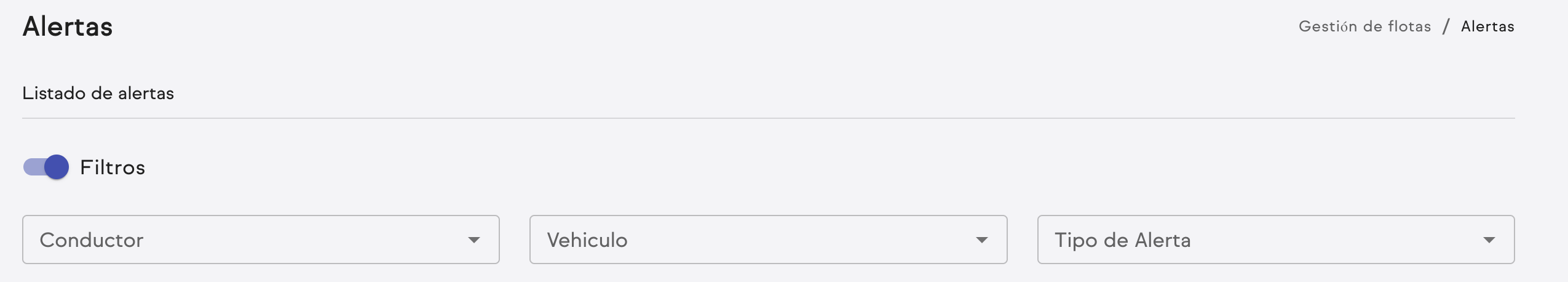Go to Gestión de flotas breadcrumb
Viewport: 1568px width, 282px height.
1364,26
